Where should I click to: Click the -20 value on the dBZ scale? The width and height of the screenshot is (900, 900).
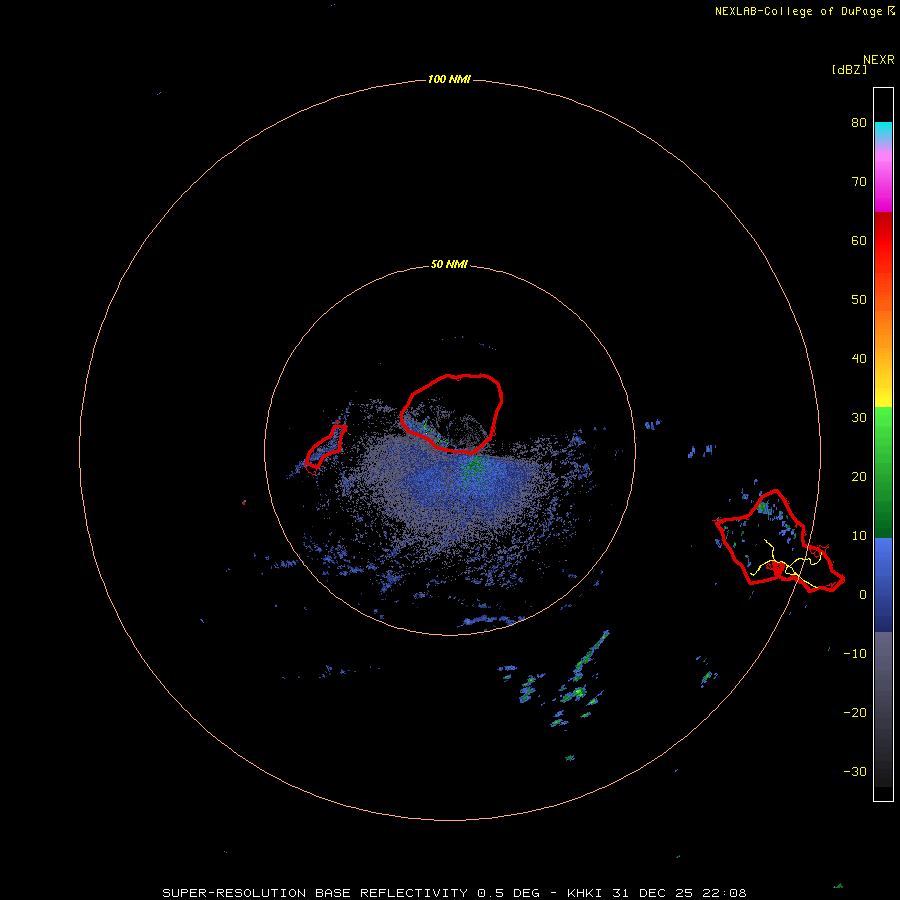click(x=855, y=713)
